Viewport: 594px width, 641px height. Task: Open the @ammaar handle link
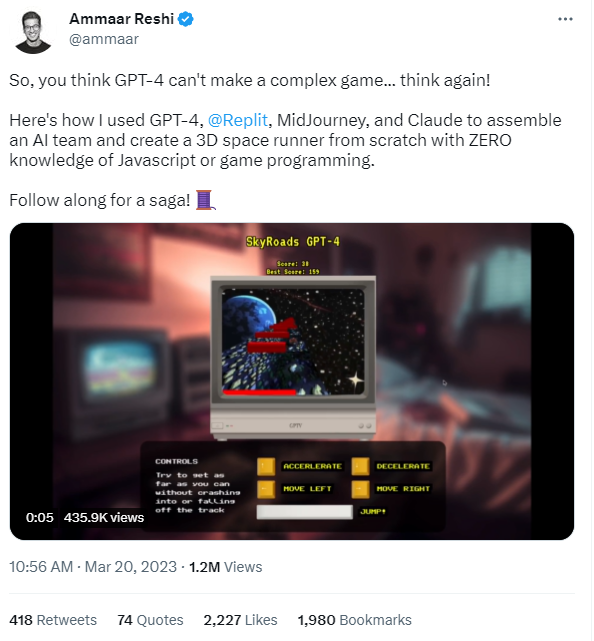pos(104,39)
